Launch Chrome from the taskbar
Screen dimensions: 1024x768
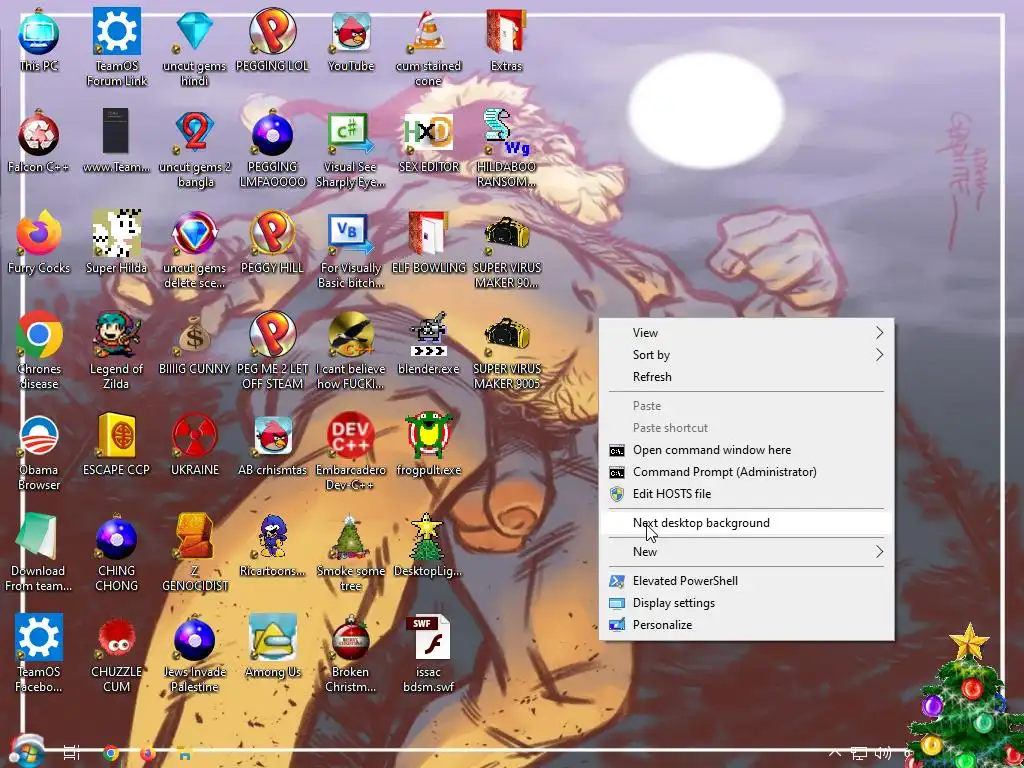coord(111,753)
